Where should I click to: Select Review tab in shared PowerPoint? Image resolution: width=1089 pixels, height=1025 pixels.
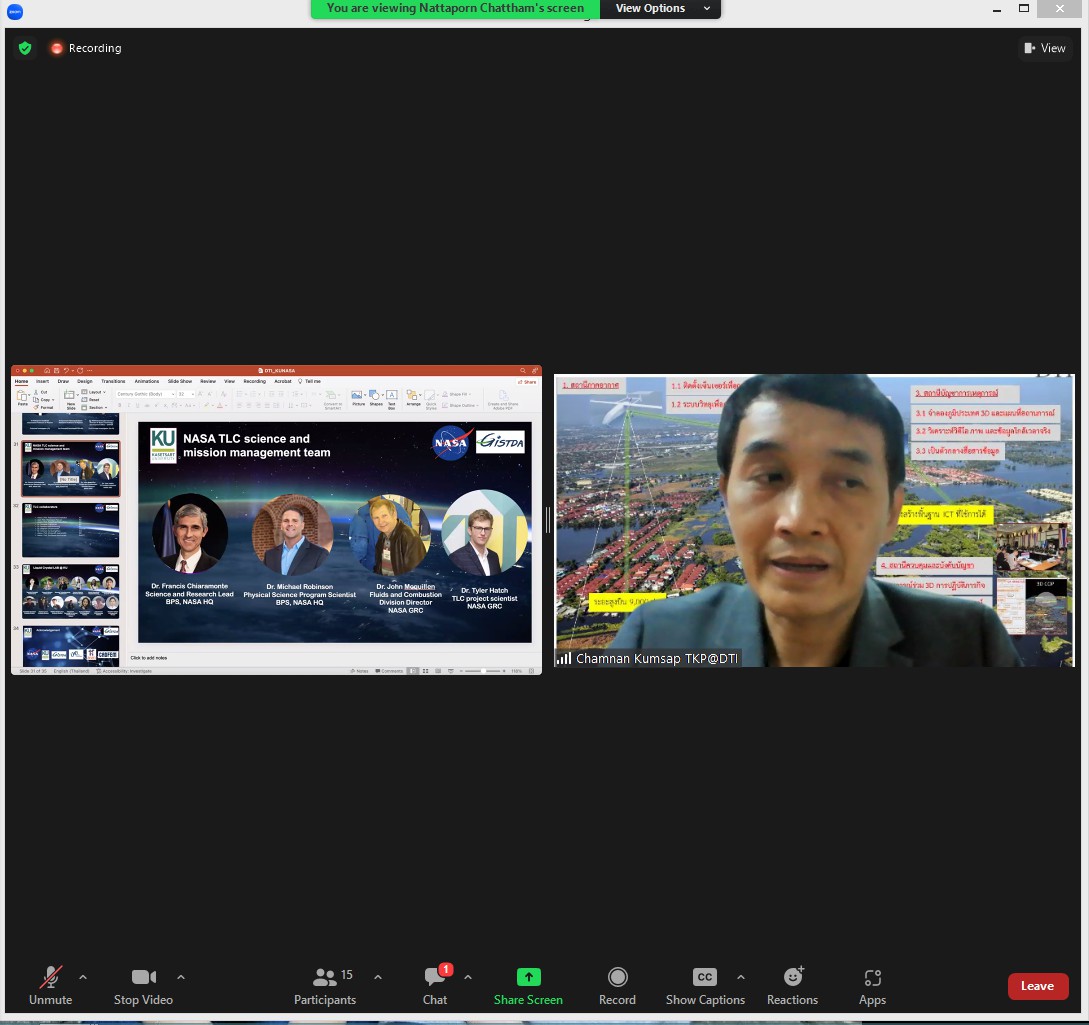coord(208,381)
